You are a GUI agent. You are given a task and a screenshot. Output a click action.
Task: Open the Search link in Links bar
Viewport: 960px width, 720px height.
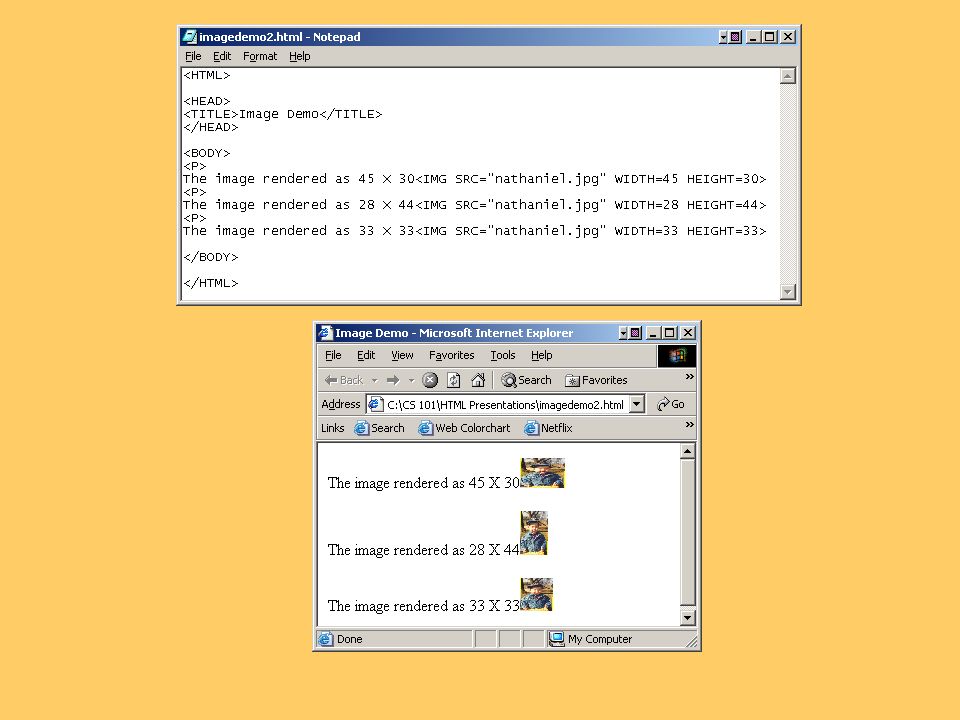[380, 428]
